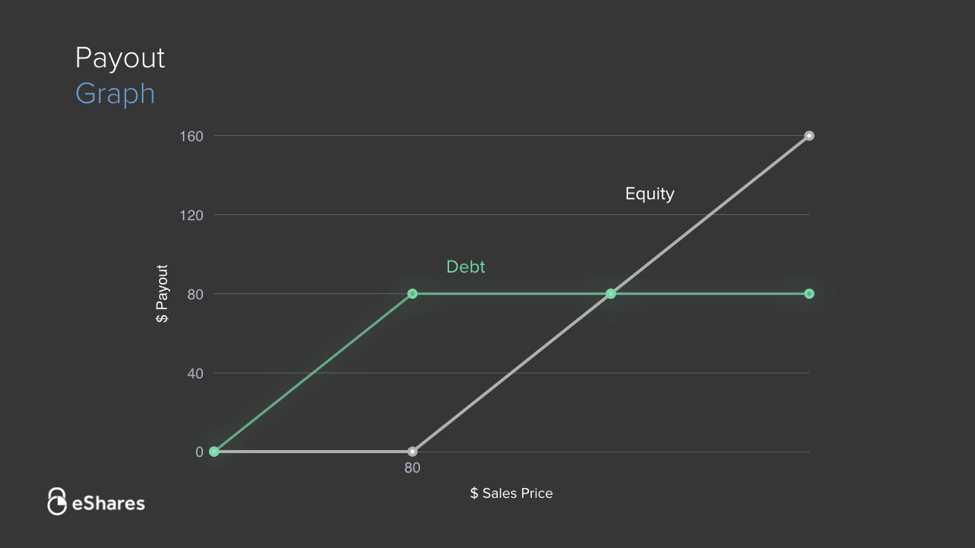The width and height of the screenshot is (975, 548).
Task: Click the 80 label below the x-axis
Action: click(x=412, y=468)
